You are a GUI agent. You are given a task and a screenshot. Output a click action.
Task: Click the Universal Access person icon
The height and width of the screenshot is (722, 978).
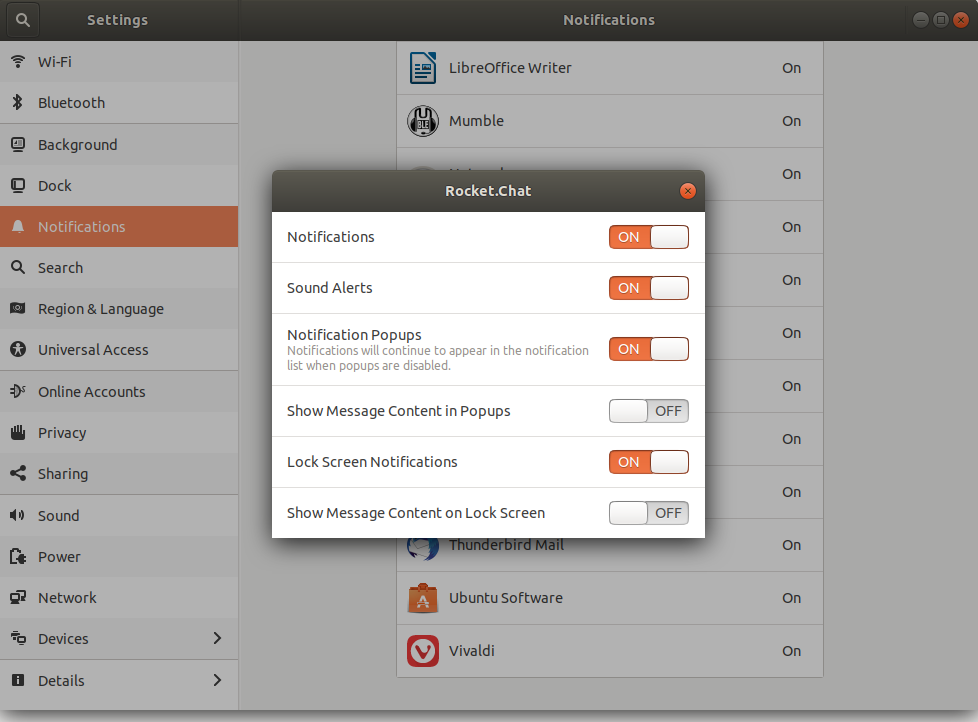(x=18, y=349)
